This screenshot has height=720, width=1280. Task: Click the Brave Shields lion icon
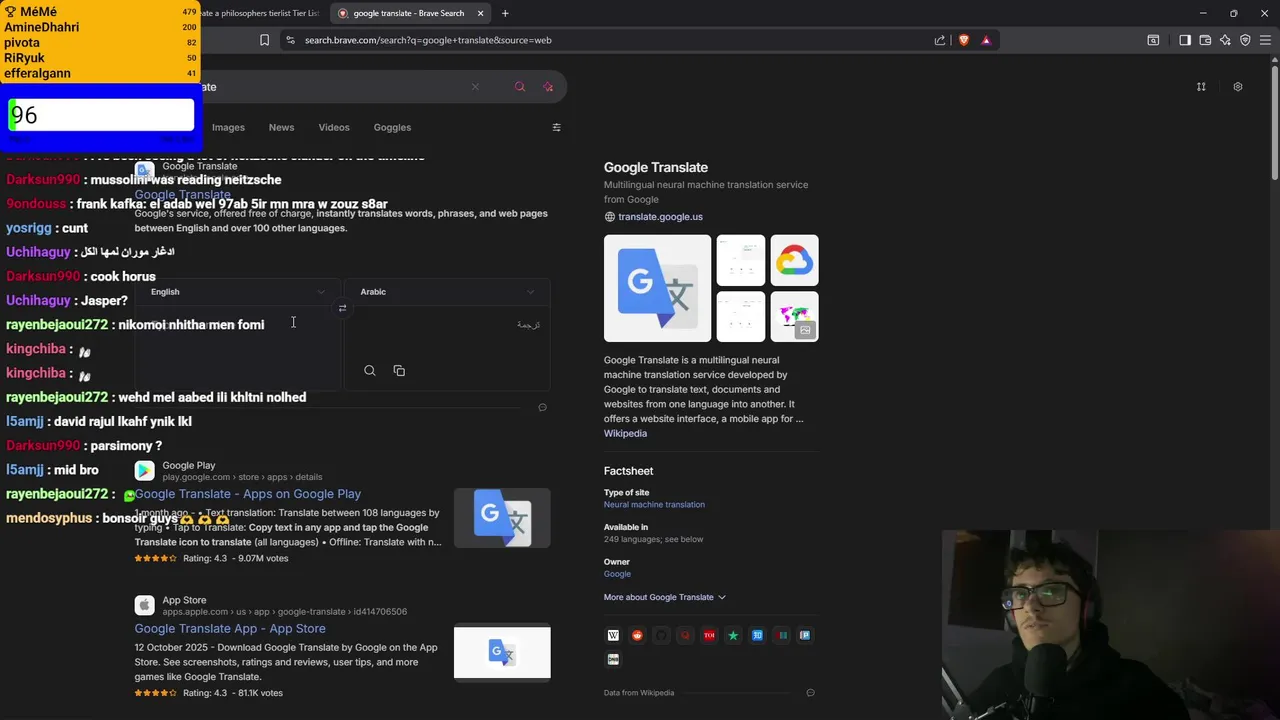click(x=963, y=40)
